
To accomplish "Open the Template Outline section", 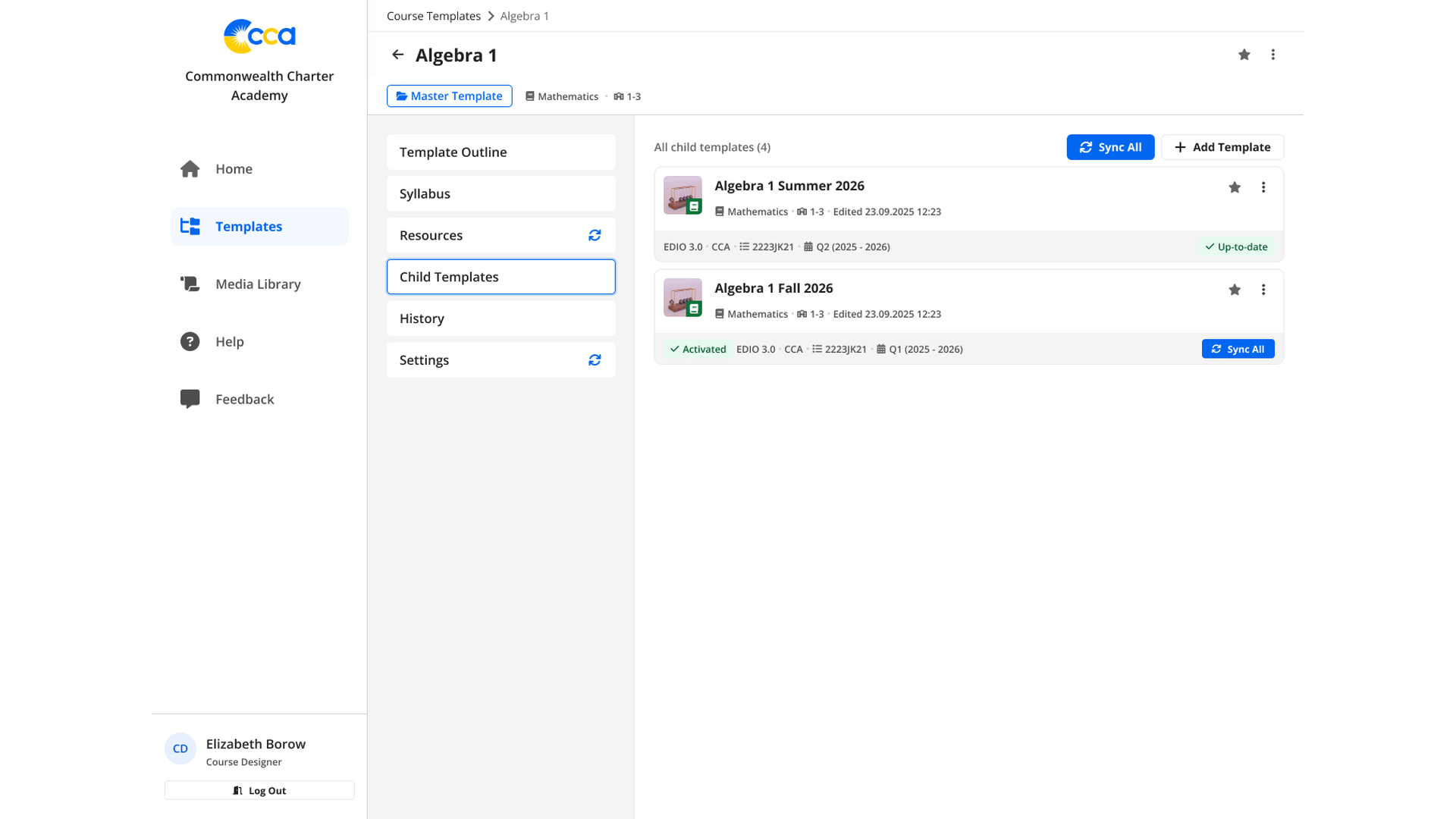I will click(x=501, y=152).
